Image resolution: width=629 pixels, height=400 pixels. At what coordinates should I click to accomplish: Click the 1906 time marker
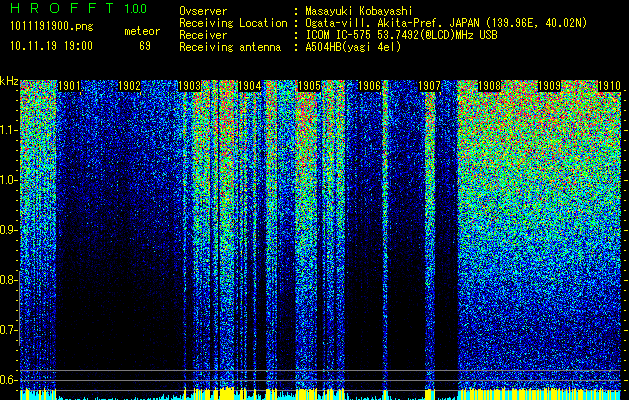pos(369,86)
